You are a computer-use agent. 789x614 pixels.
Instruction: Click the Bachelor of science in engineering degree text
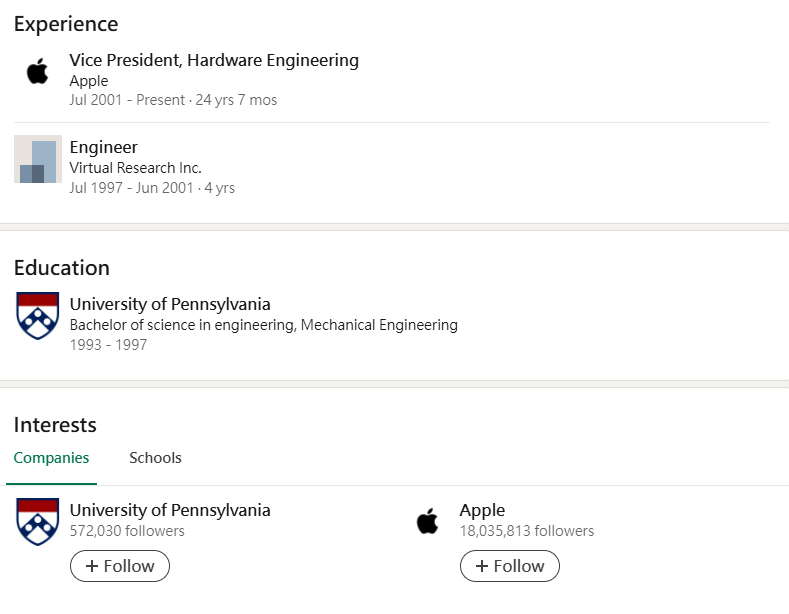(x=263, y=325)
